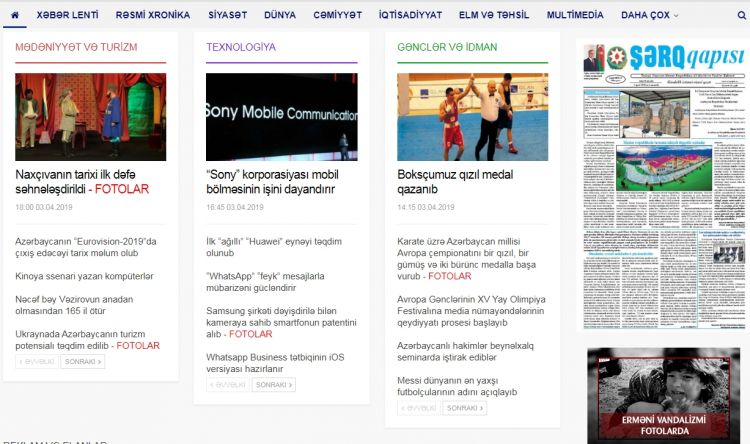The image size is (750, 444).
Task: Click SONRAKI button under Mədəniyyət və Turizm
Action: coord(82,362)
